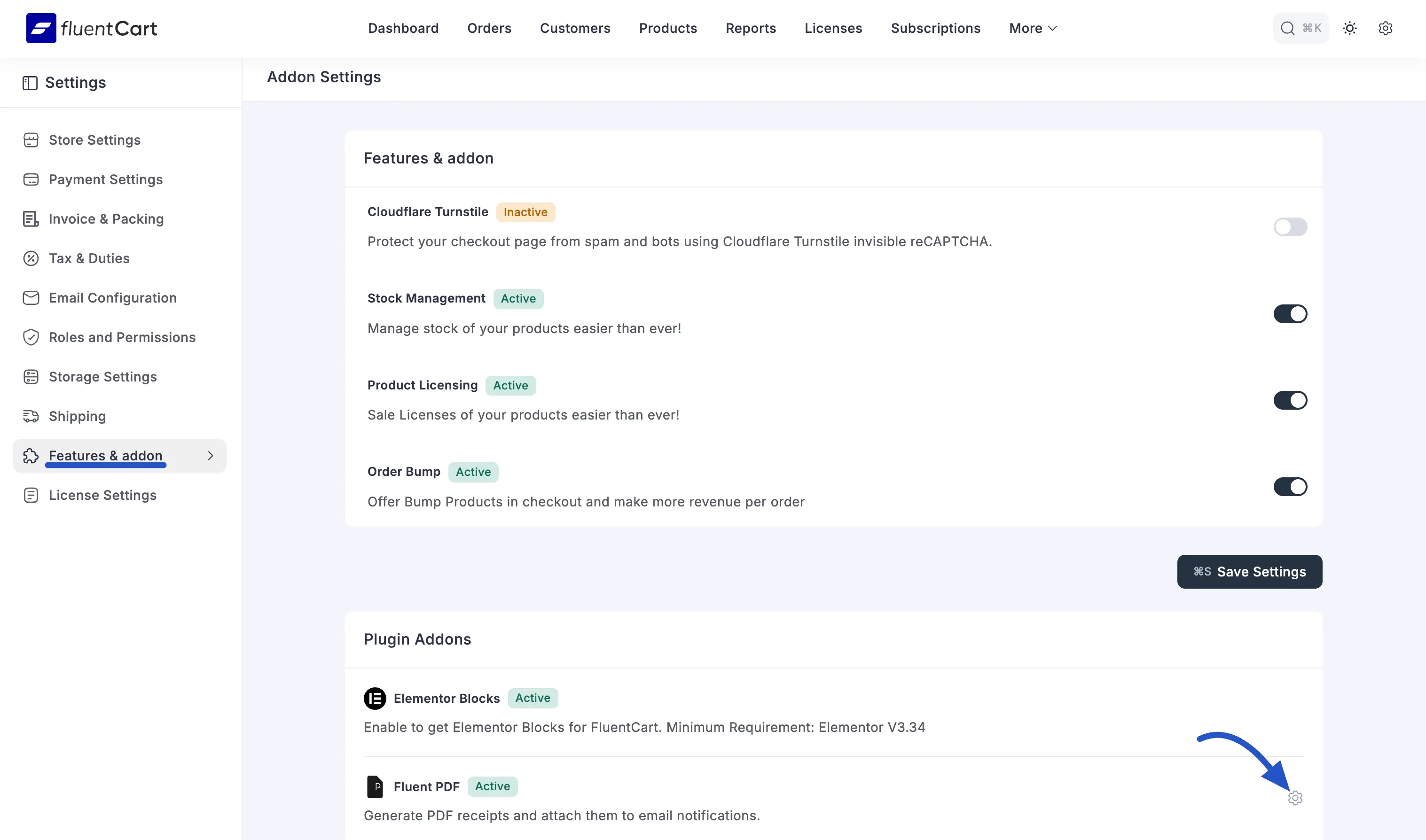Click the Settings sidebar panel icon

point(30,83)
